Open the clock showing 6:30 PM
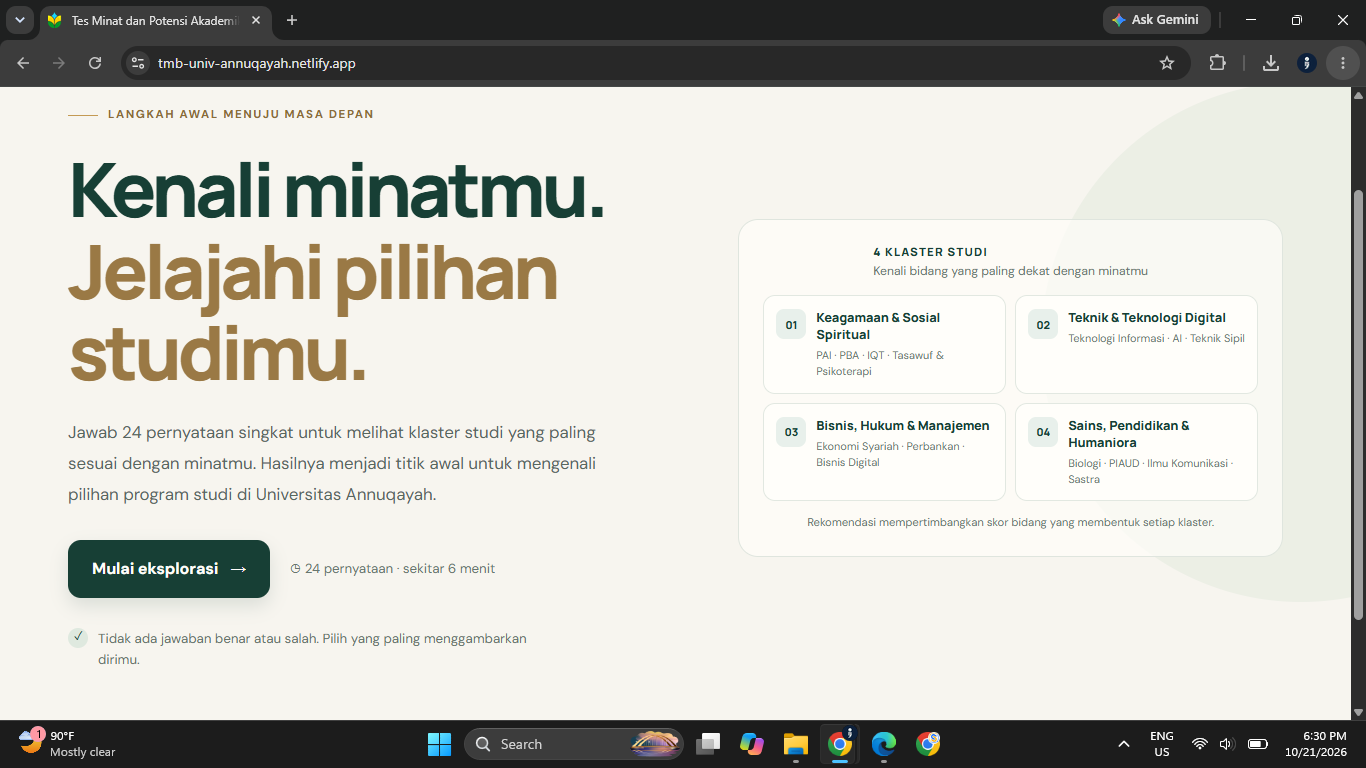This screenshot has width=1366, height=768. tap(1316, 744)
